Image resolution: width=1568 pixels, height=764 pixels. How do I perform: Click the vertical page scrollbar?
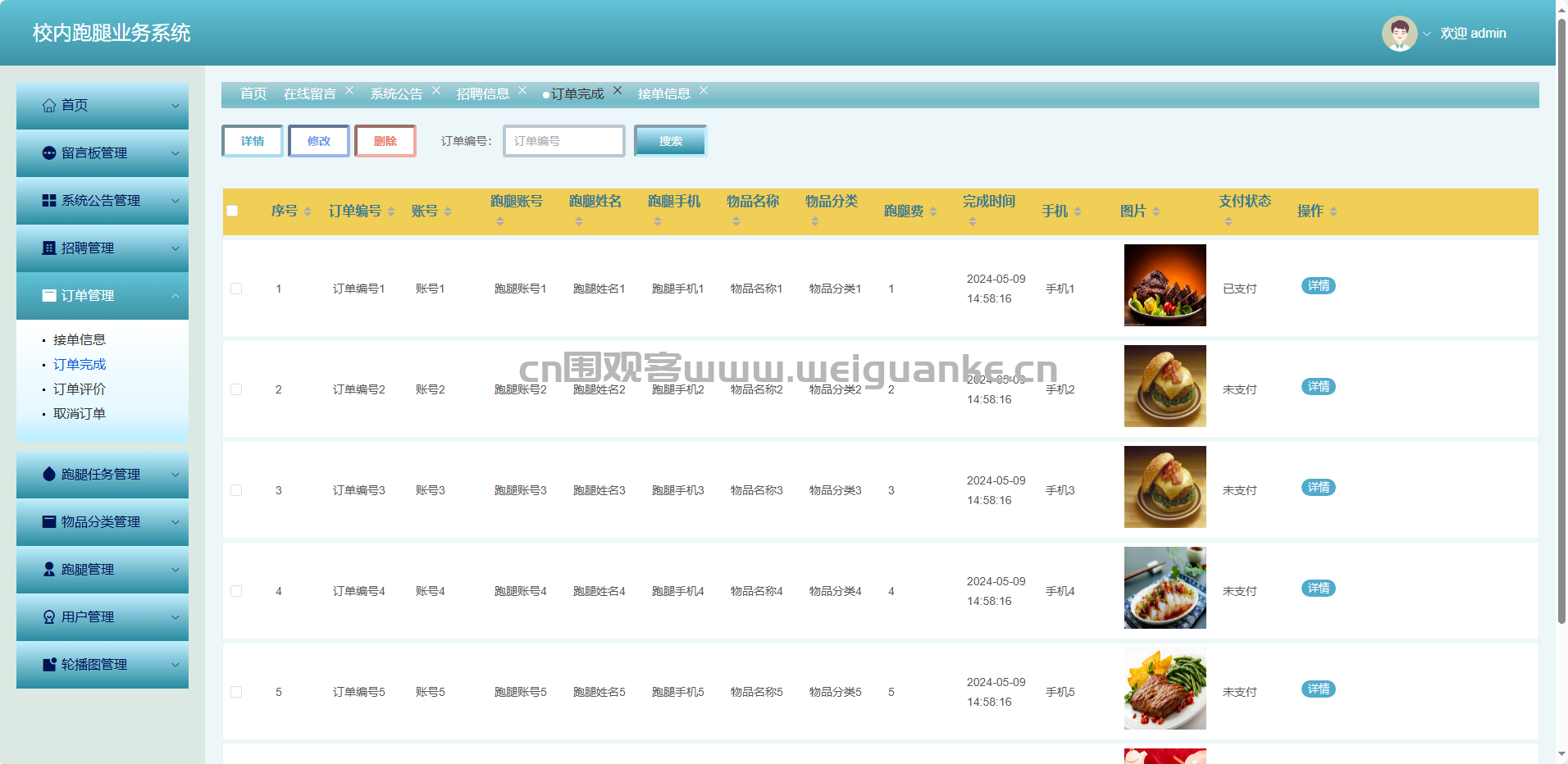point(1561,328)
